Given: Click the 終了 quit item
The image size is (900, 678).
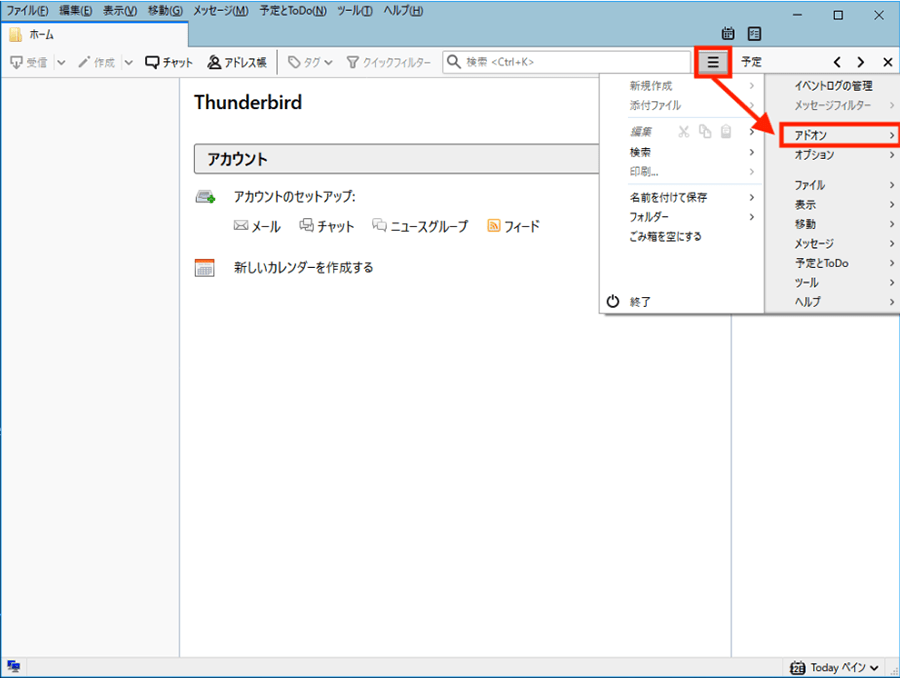Looking at the screenshot, I should (681, 301).
